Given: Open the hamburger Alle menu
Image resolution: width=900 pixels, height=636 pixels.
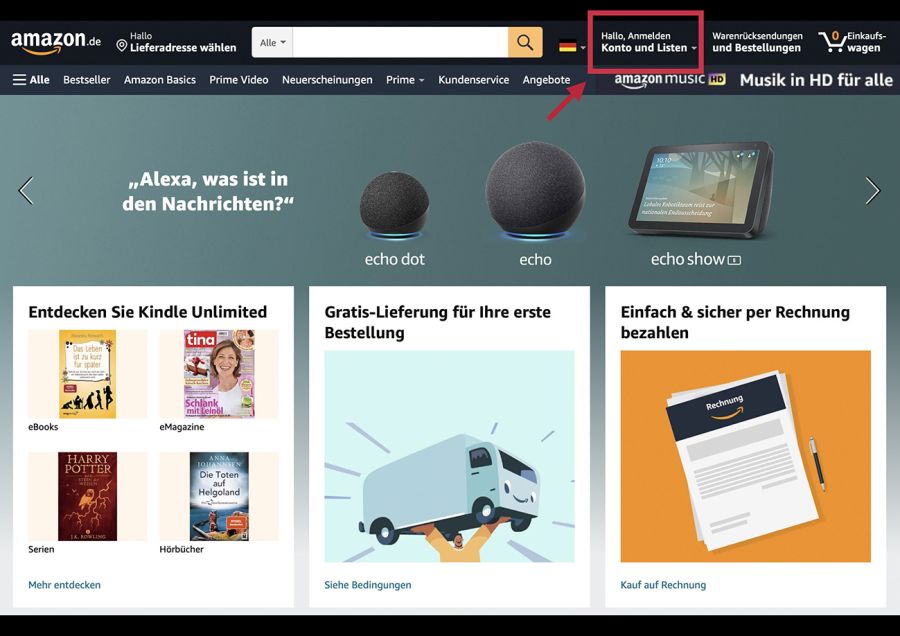Looking at the screenshot, I should (31, 80).
